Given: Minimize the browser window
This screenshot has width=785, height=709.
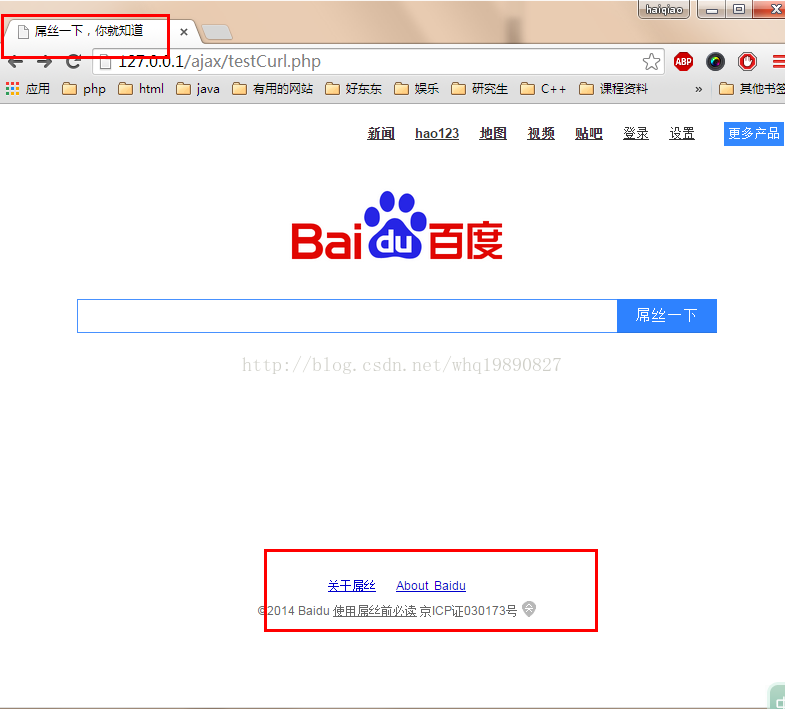Looking at the screenshot, I should 711,10.
